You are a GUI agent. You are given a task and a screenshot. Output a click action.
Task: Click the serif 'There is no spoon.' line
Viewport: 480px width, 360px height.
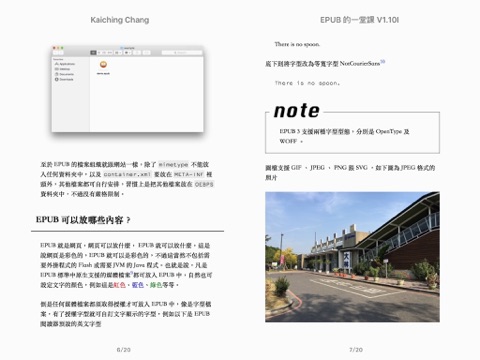[297, 44]
